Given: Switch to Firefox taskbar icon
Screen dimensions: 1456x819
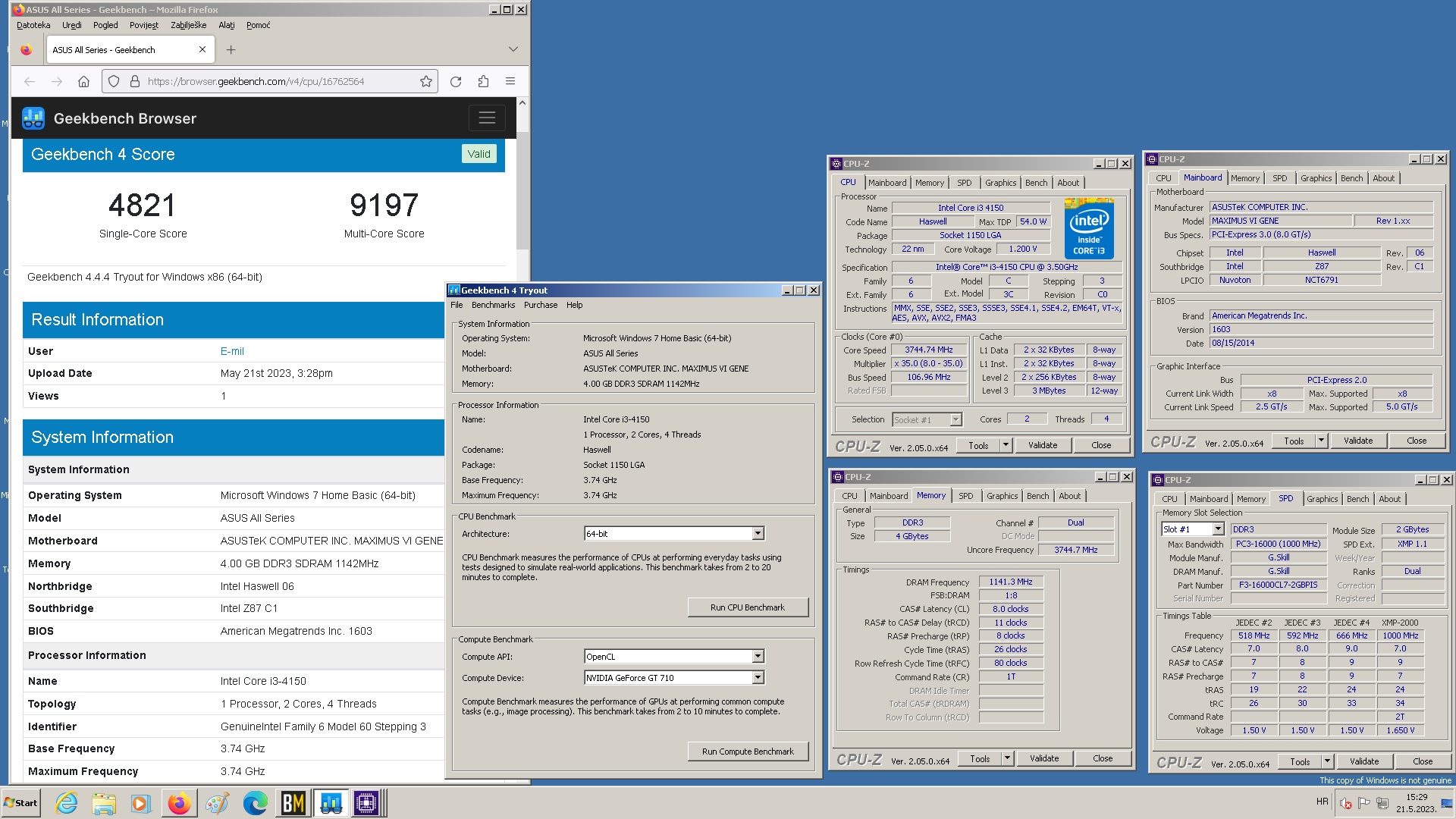Looking at the screenshot, I should tap(179, 803).
